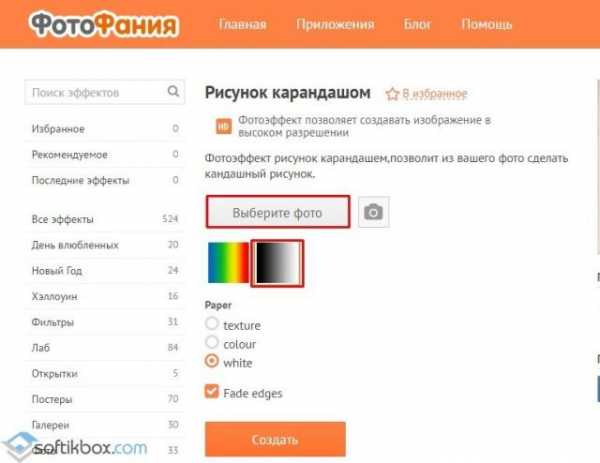
Task: Click the orange Создать button
Action: 275,439
